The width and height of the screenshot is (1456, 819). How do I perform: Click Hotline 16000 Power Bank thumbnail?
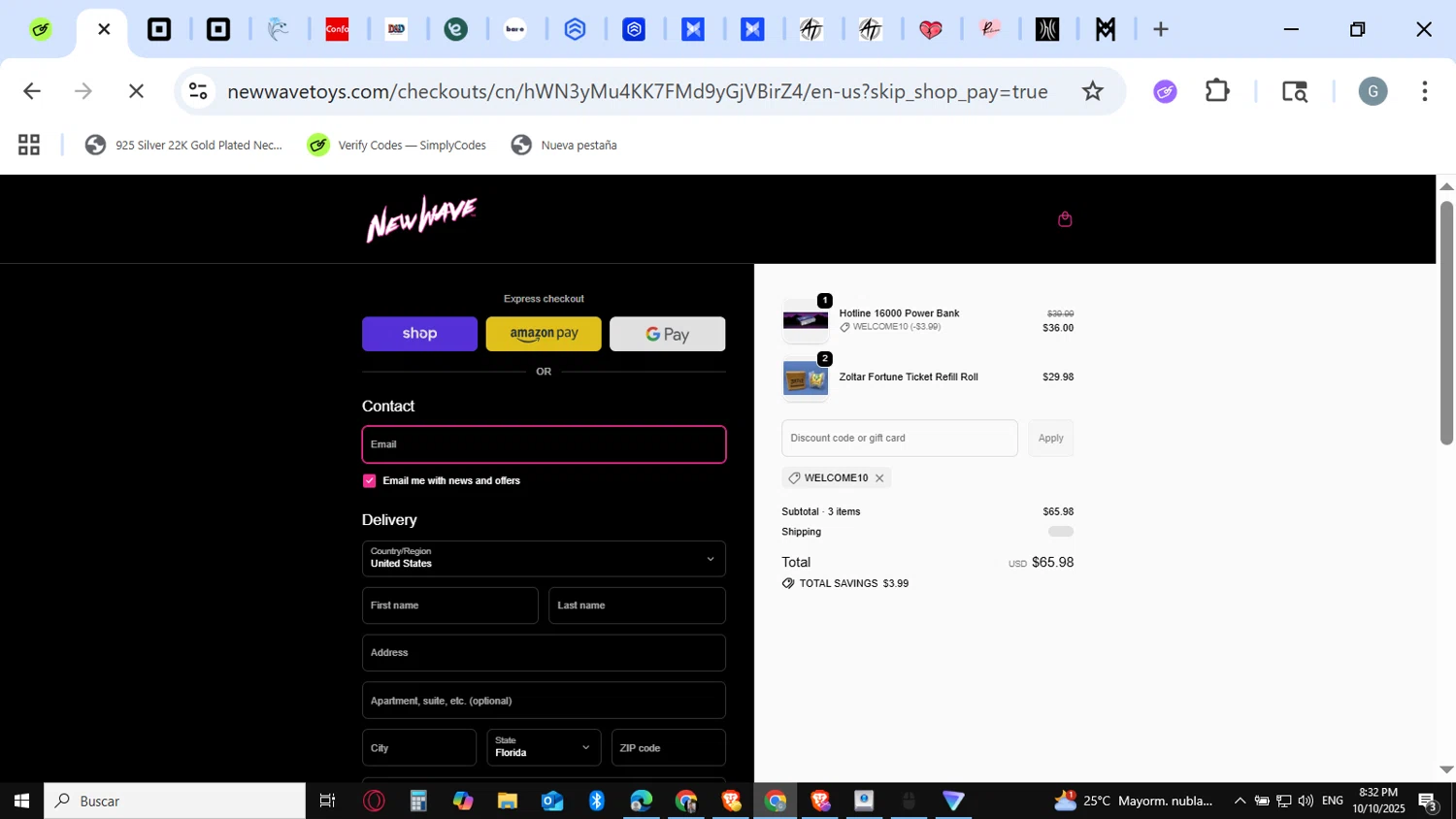click(806, 320)
